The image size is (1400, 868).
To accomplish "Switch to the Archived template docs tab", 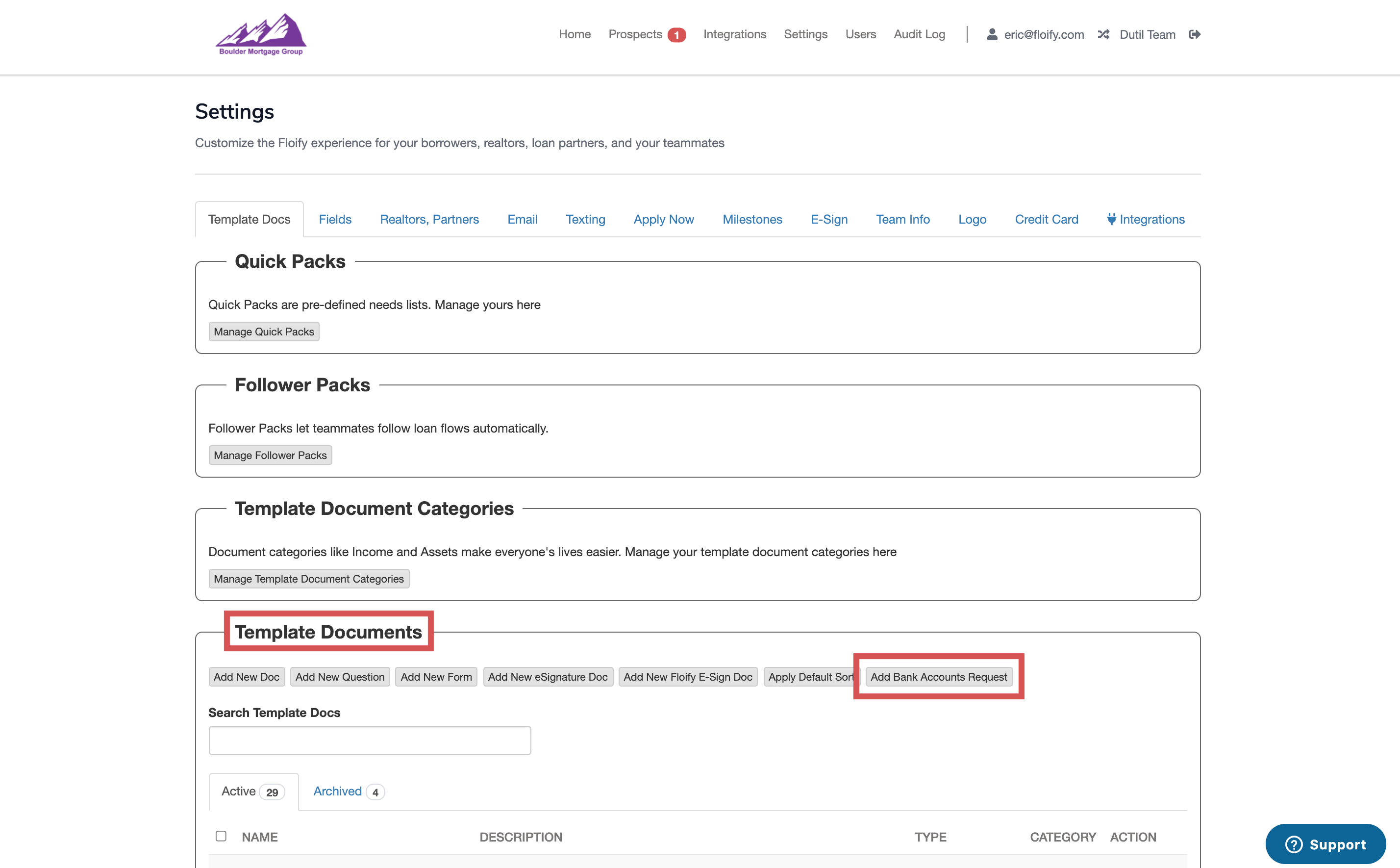I will coord(338,791).
